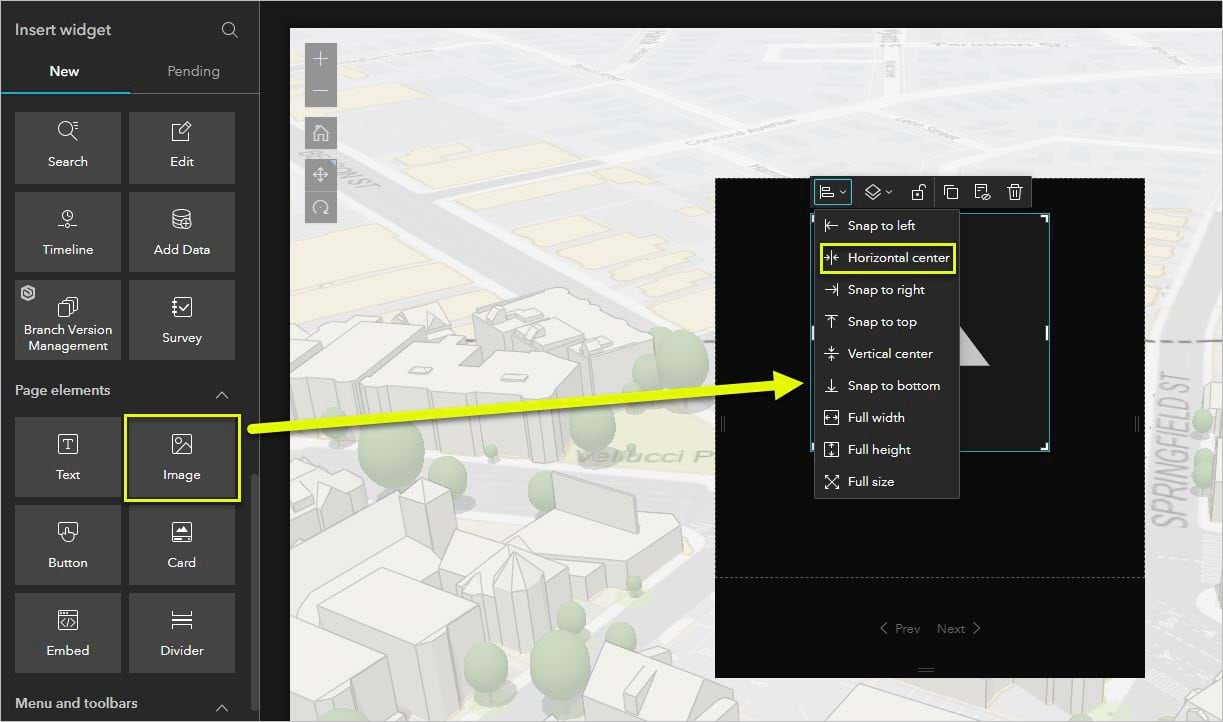Toggle visibility of the selected element
The height and width of the screenshot is (722, 1223).
point(983,192)
